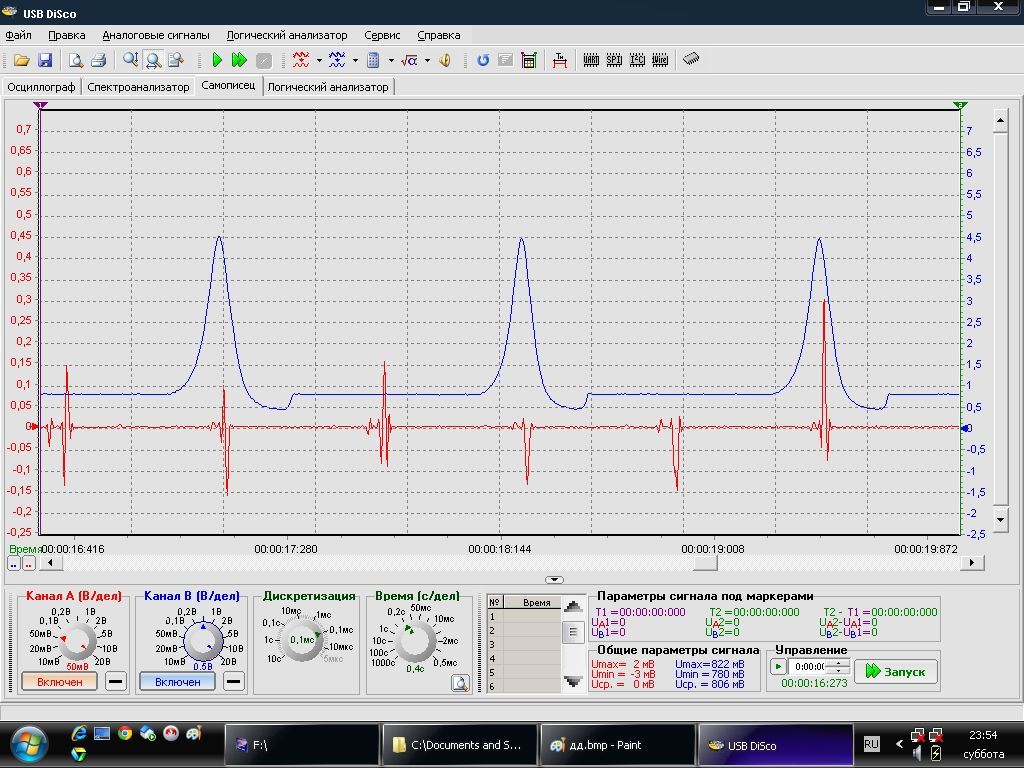Click the square-root math icon
Viewport: 1024px width, 768px height.
tap(409, 60)
